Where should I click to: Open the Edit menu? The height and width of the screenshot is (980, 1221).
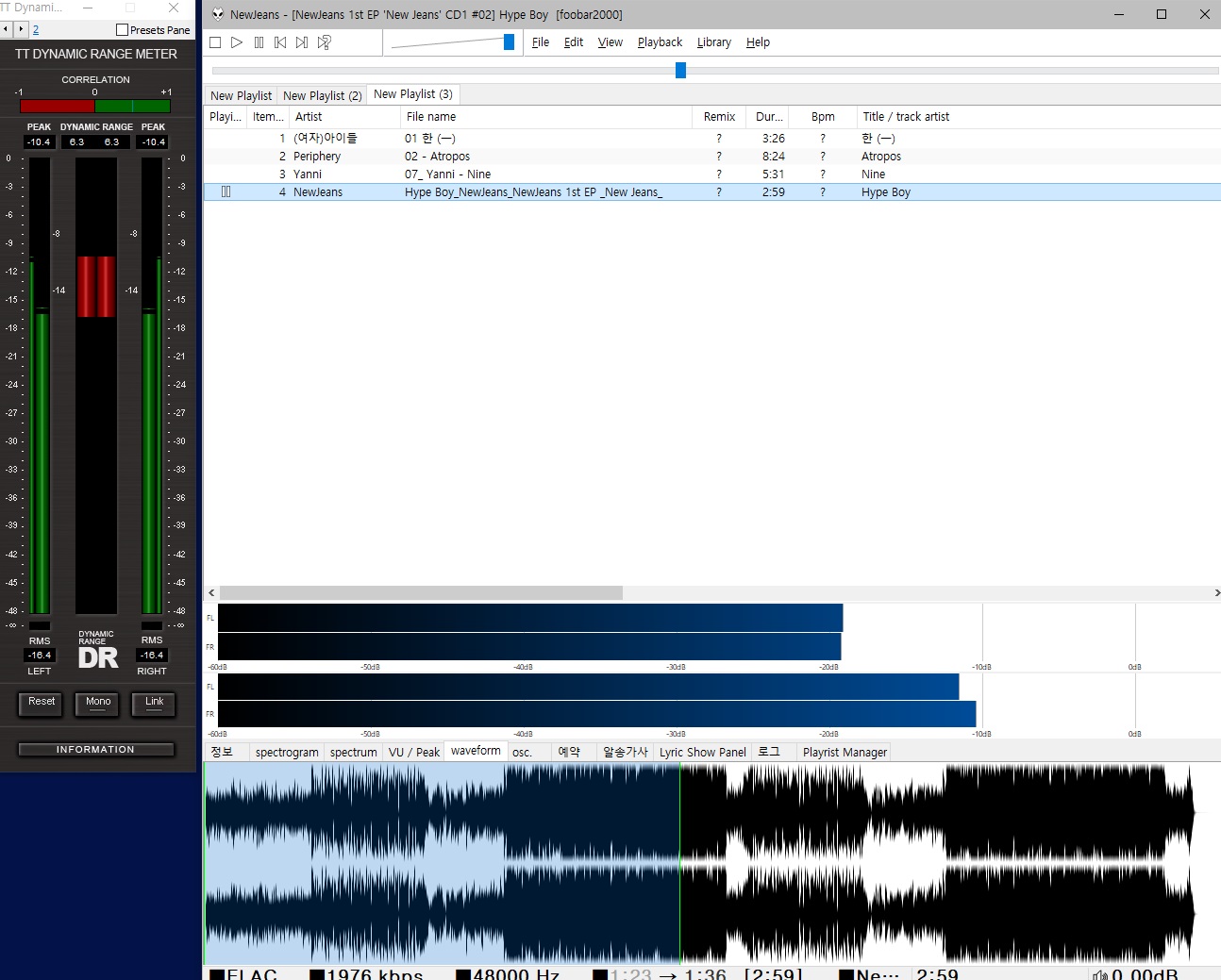click(574, 42)
